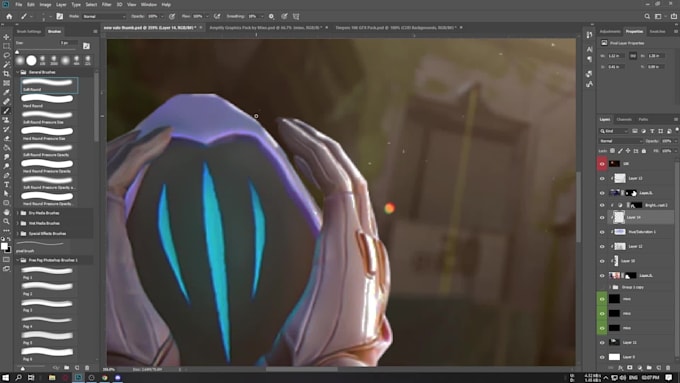Select the Zoom tool
This screenshot has width=680, height=383.
pyautogui.click(x=6, y=221)
